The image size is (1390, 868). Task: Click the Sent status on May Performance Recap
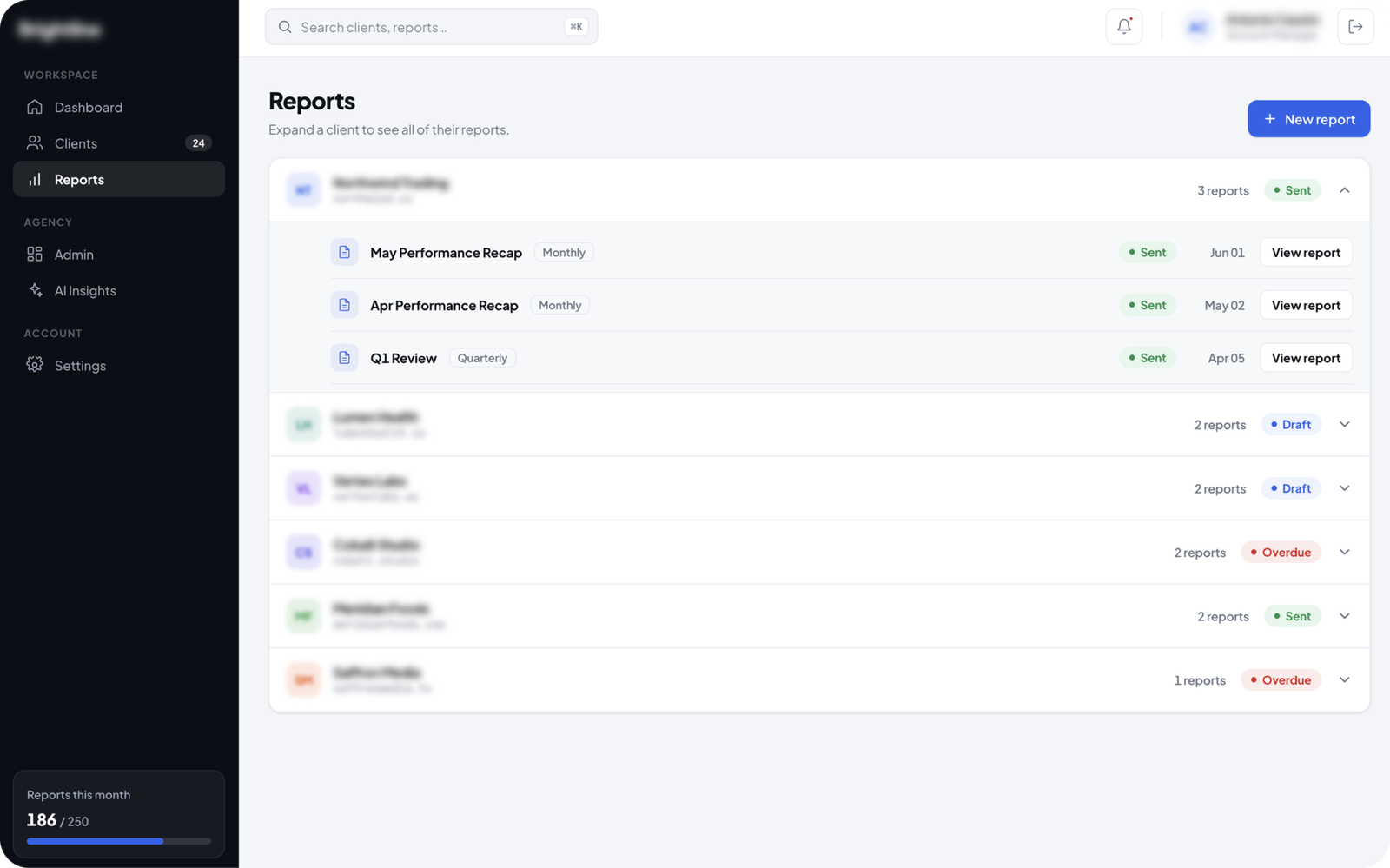pyautogui.click(x=1148, y=252)
